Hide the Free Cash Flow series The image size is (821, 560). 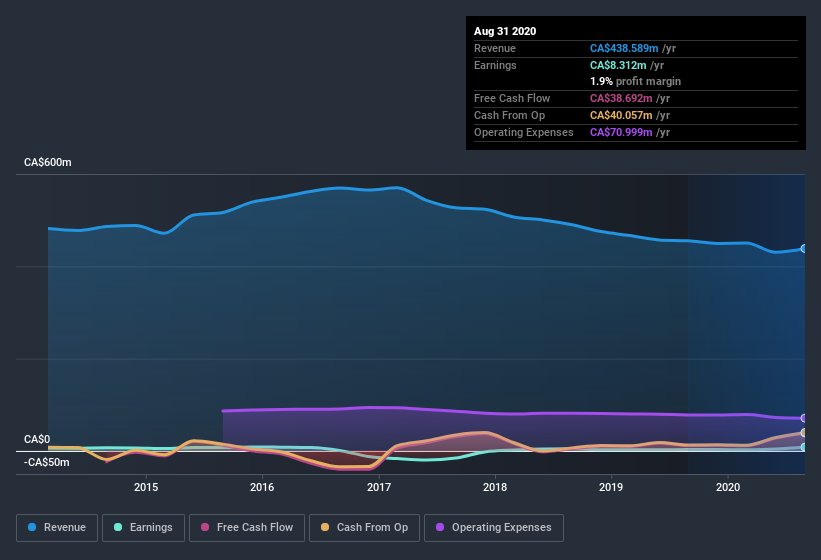pyautogui.click(x=248, y=527)
